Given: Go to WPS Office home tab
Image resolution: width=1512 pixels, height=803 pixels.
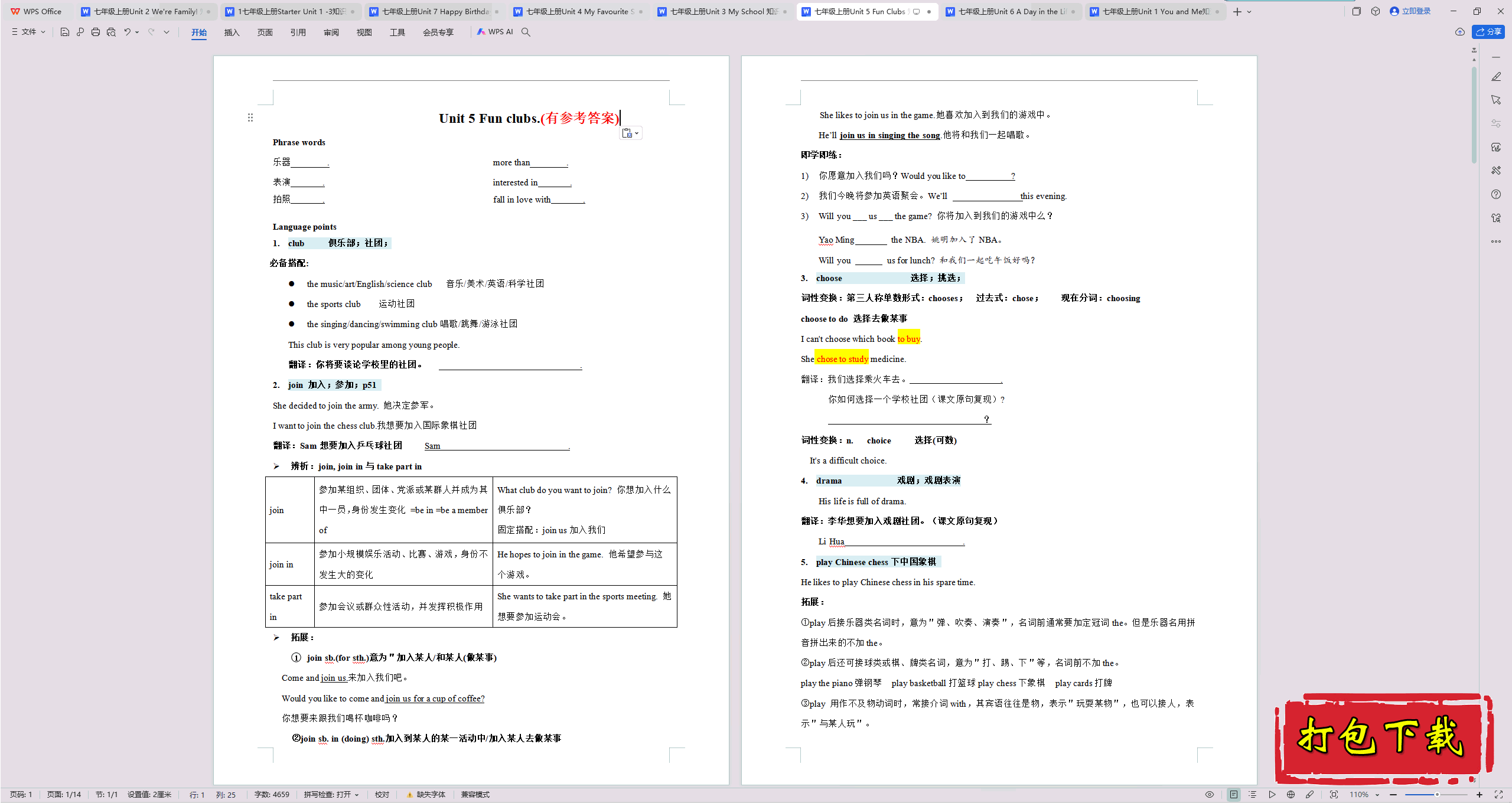Looking at the screenshot, I should click(x=36, y=11).
